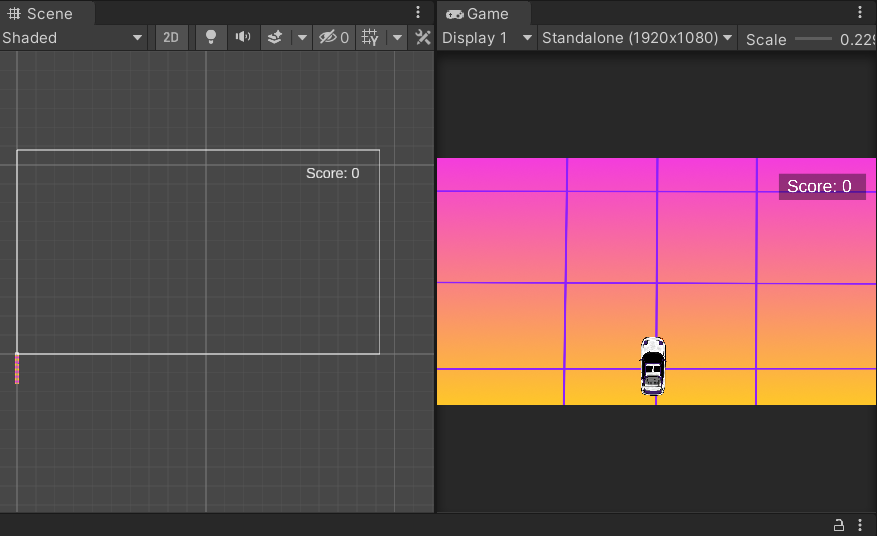The image size is (877, 536).
Task: Click the padlock icon in bottom panel
Action: click(839, 525)
